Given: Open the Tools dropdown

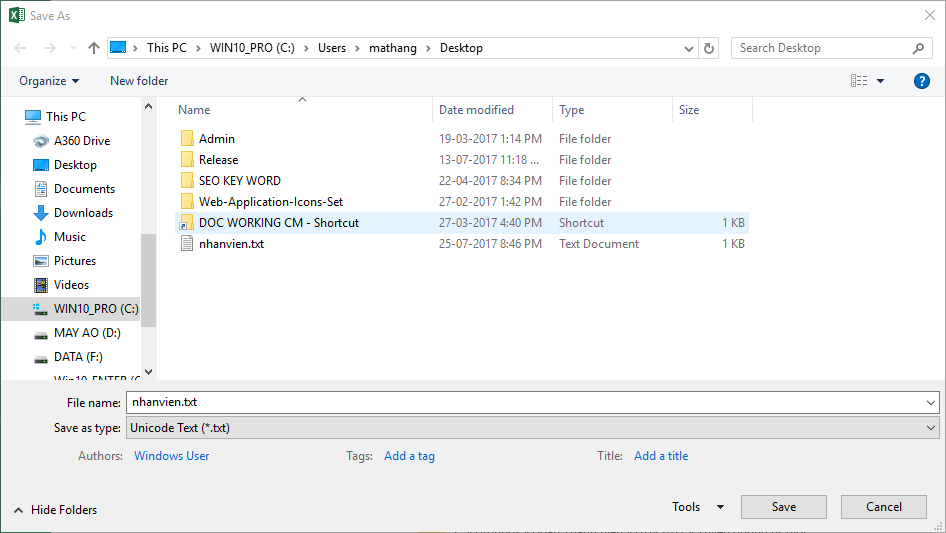Looking at the screenshot, I should [x=698, y=507].
